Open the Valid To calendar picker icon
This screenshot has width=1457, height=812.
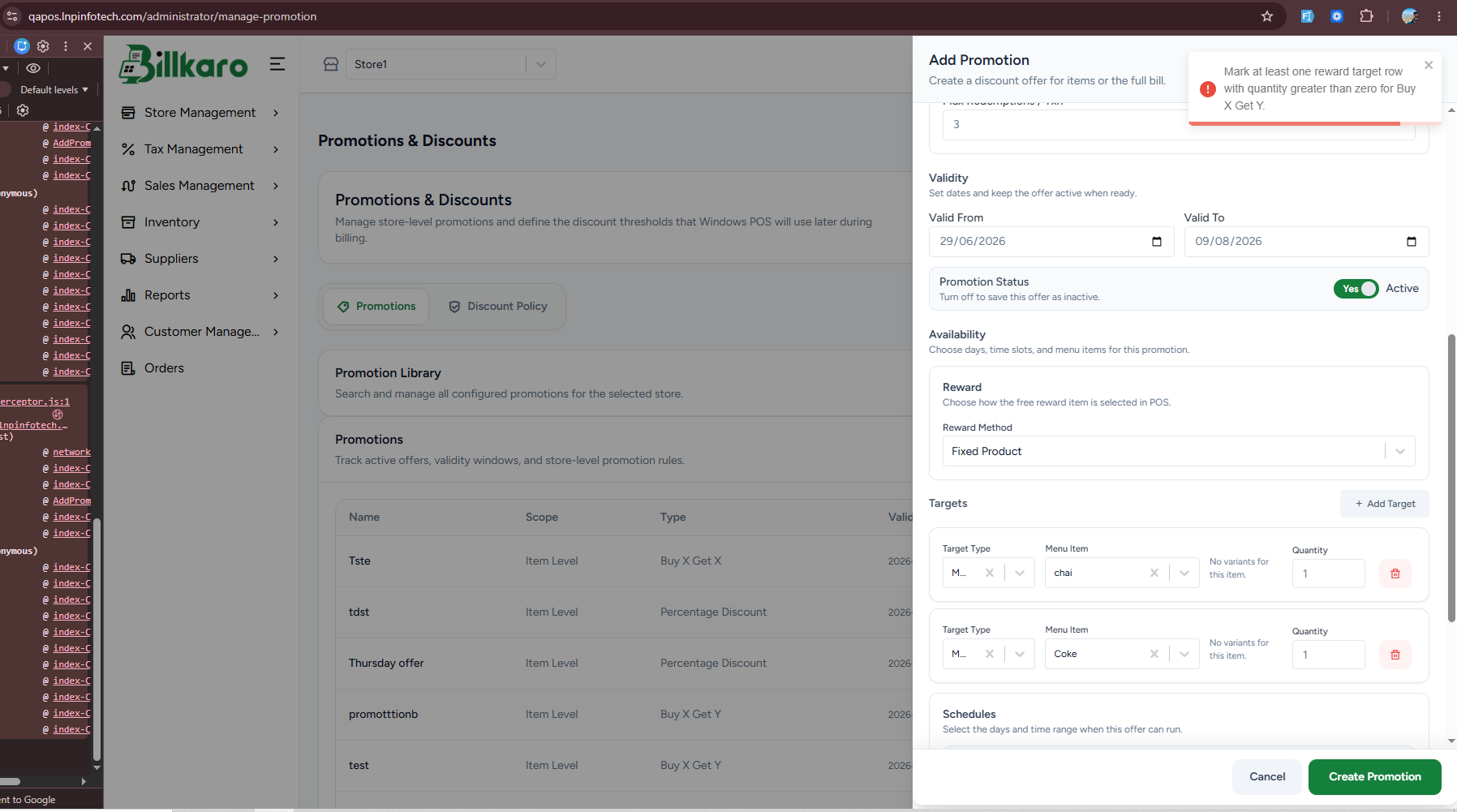pyautogui.click(x=1412, y=242)
